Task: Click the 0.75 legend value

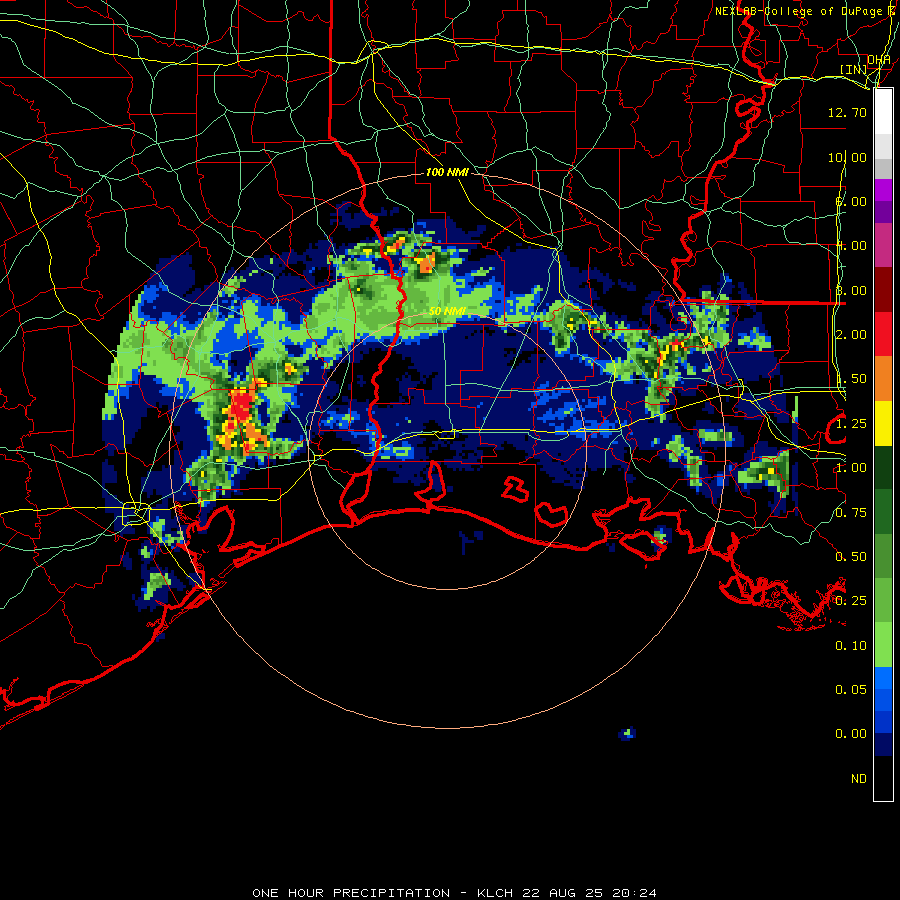Action: click(851, 513)
